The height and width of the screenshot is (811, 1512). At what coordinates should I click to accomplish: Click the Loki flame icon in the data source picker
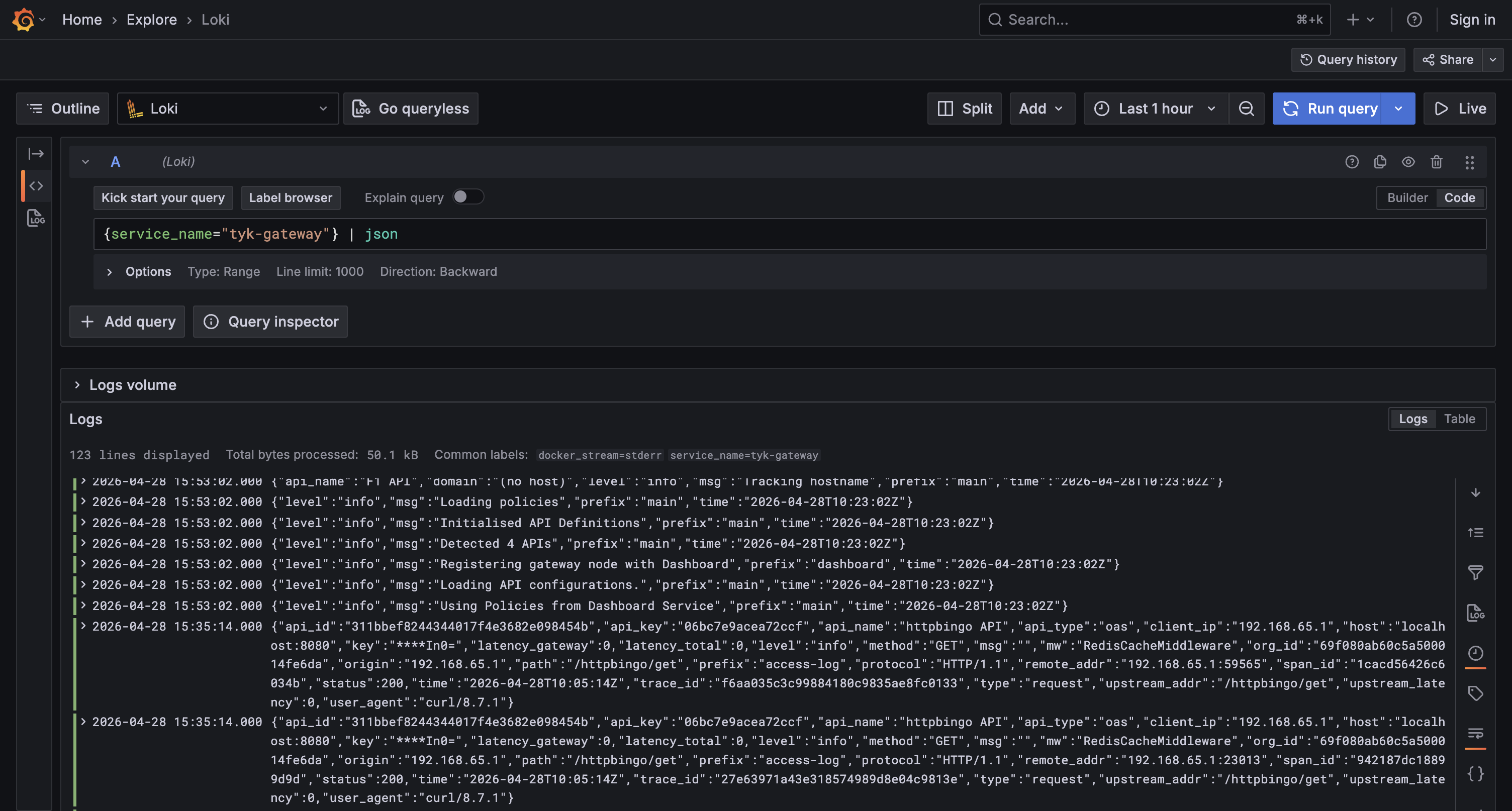[x=134, y=109]
